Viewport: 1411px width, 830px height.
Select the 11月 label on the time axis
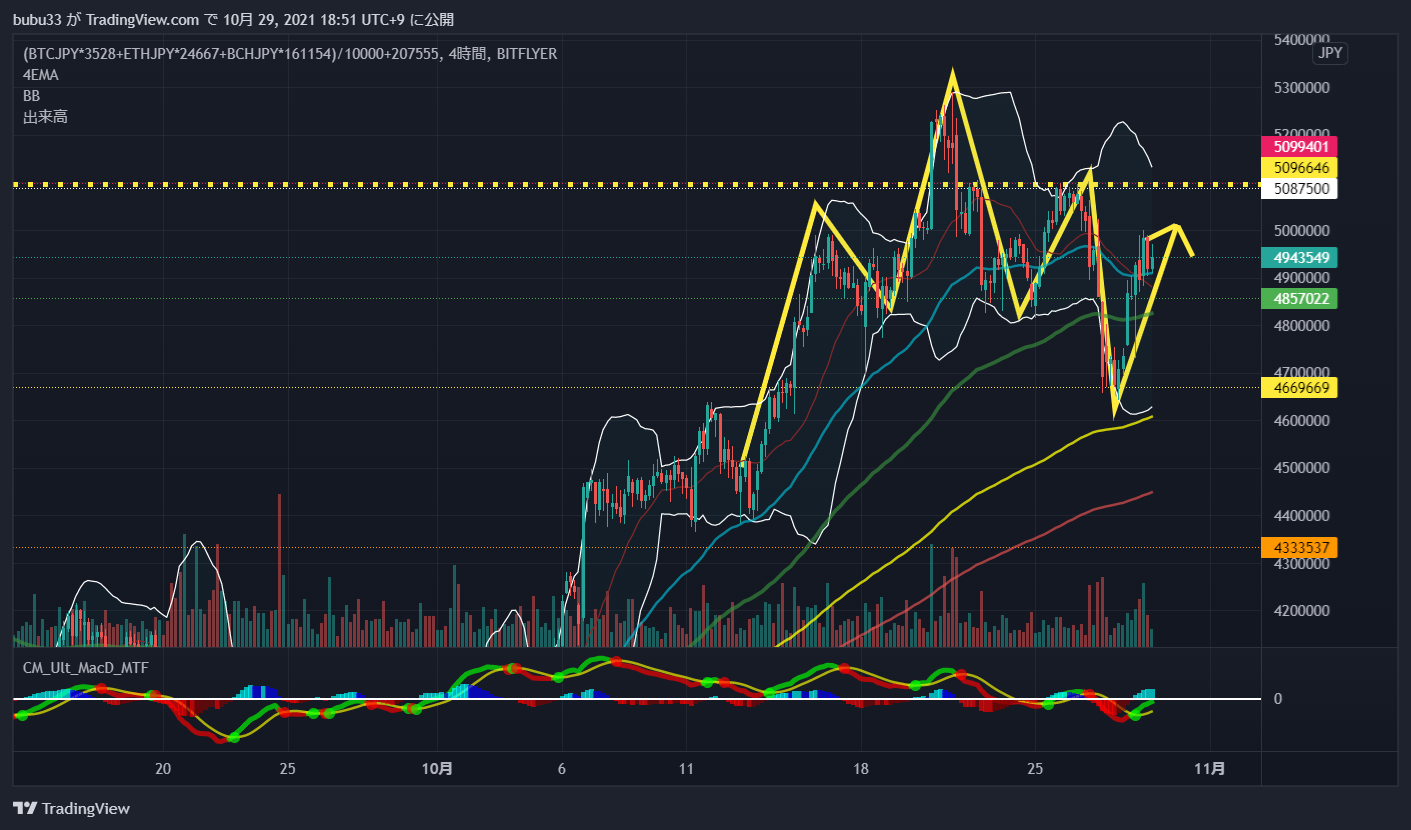(1211, 770)
